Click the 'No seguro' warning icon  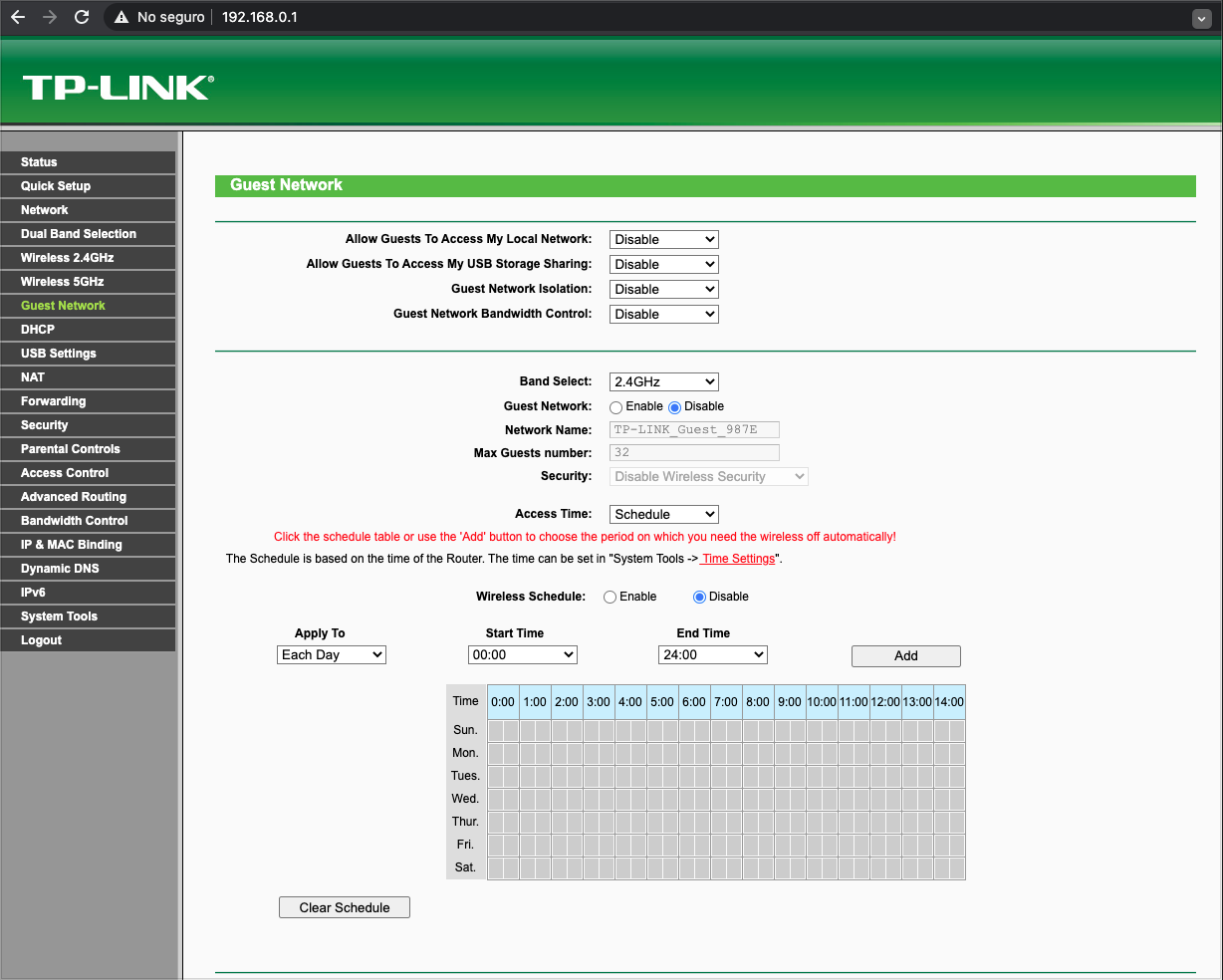point(122,17)
